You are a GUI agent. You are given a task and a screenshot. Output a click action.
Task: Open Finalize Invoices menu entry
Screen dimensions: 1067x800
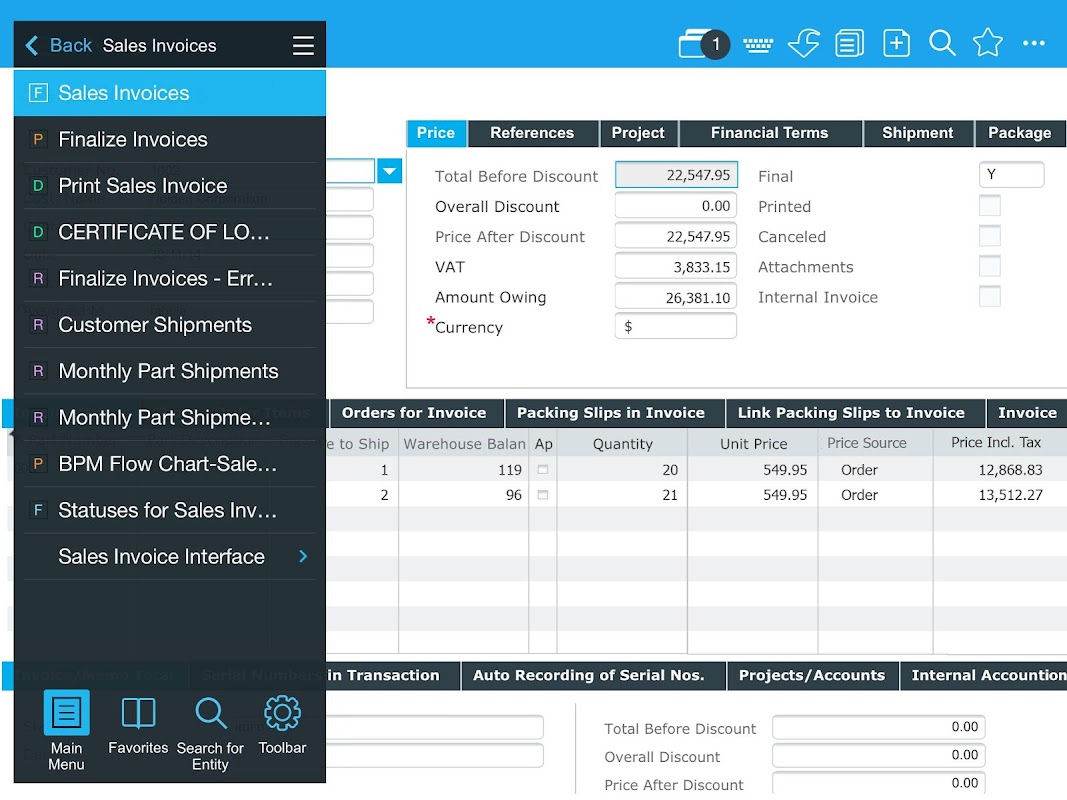[x=133, y=140]
